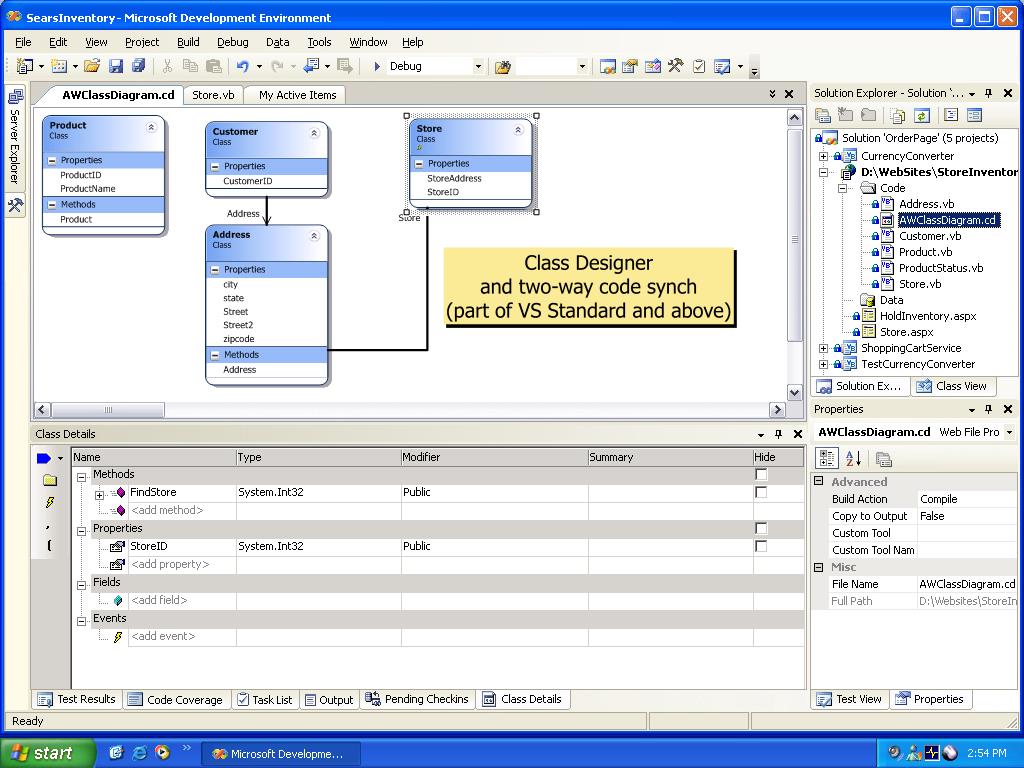The image size is (1024, 768).
Task: Expand the CurrencyConverter project node
Action: point(824,157)
